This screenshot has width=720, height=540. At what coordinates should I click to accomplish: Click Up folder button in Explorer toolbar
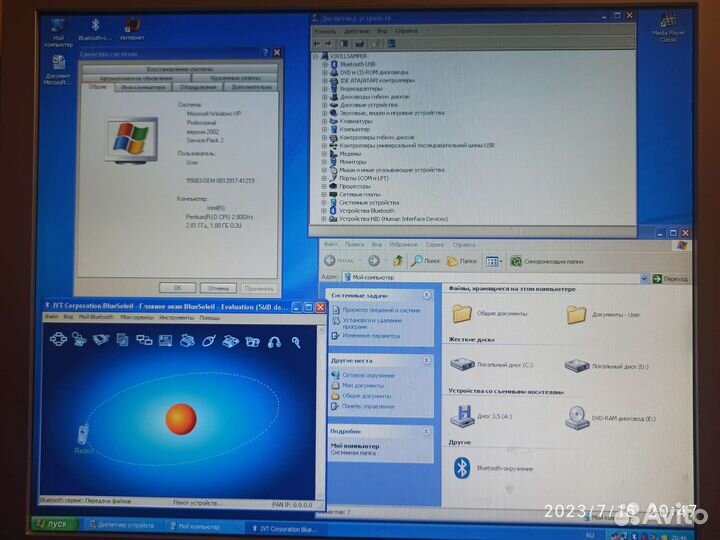398,261
